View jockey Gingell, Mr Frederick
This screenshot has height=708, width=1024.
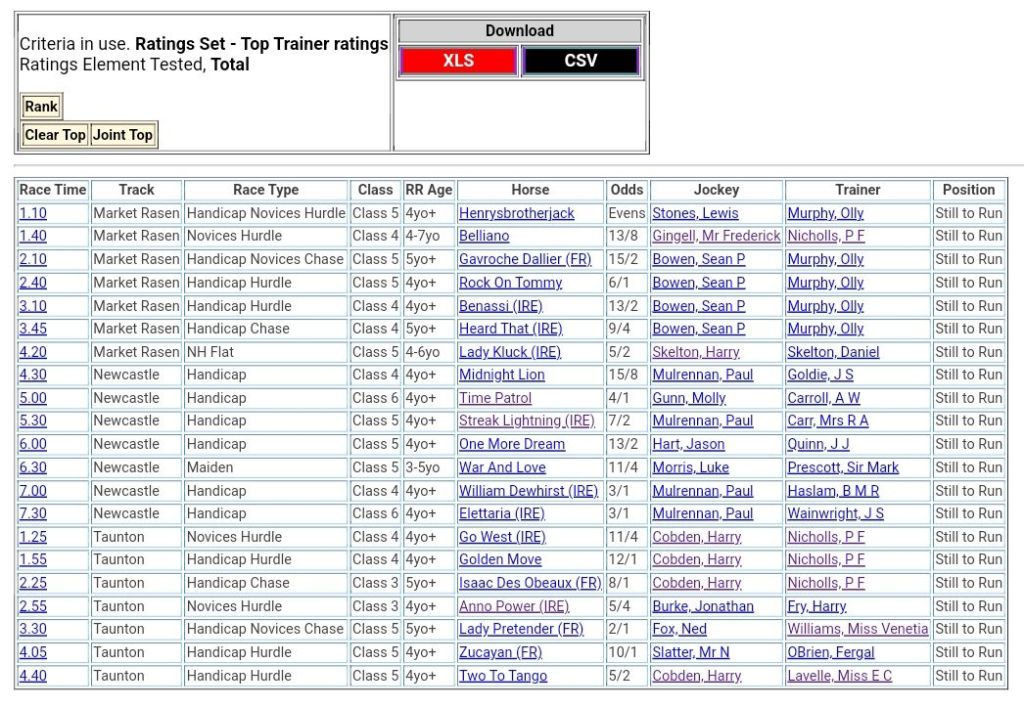pos(715,236)
